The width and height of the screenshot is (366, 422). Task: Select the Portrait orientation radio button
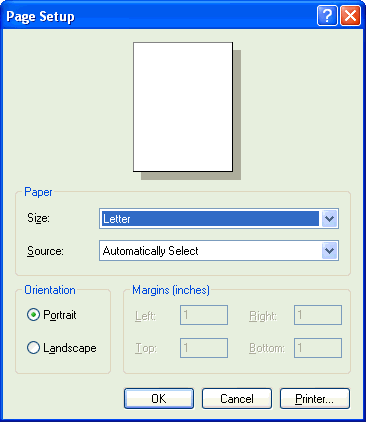tap(33, 315)
